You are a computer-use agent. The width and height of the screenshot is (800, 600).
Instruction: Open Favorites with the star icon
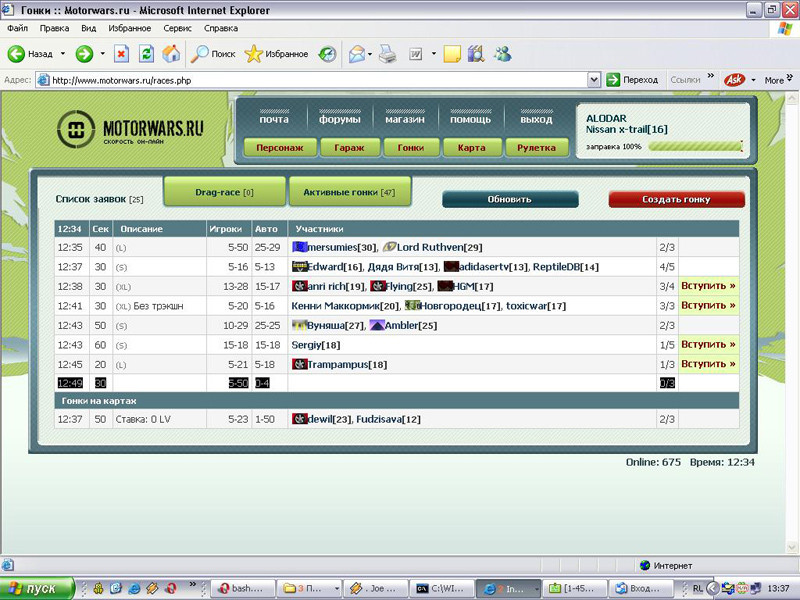pyautogui.click(x=254, y=54)
